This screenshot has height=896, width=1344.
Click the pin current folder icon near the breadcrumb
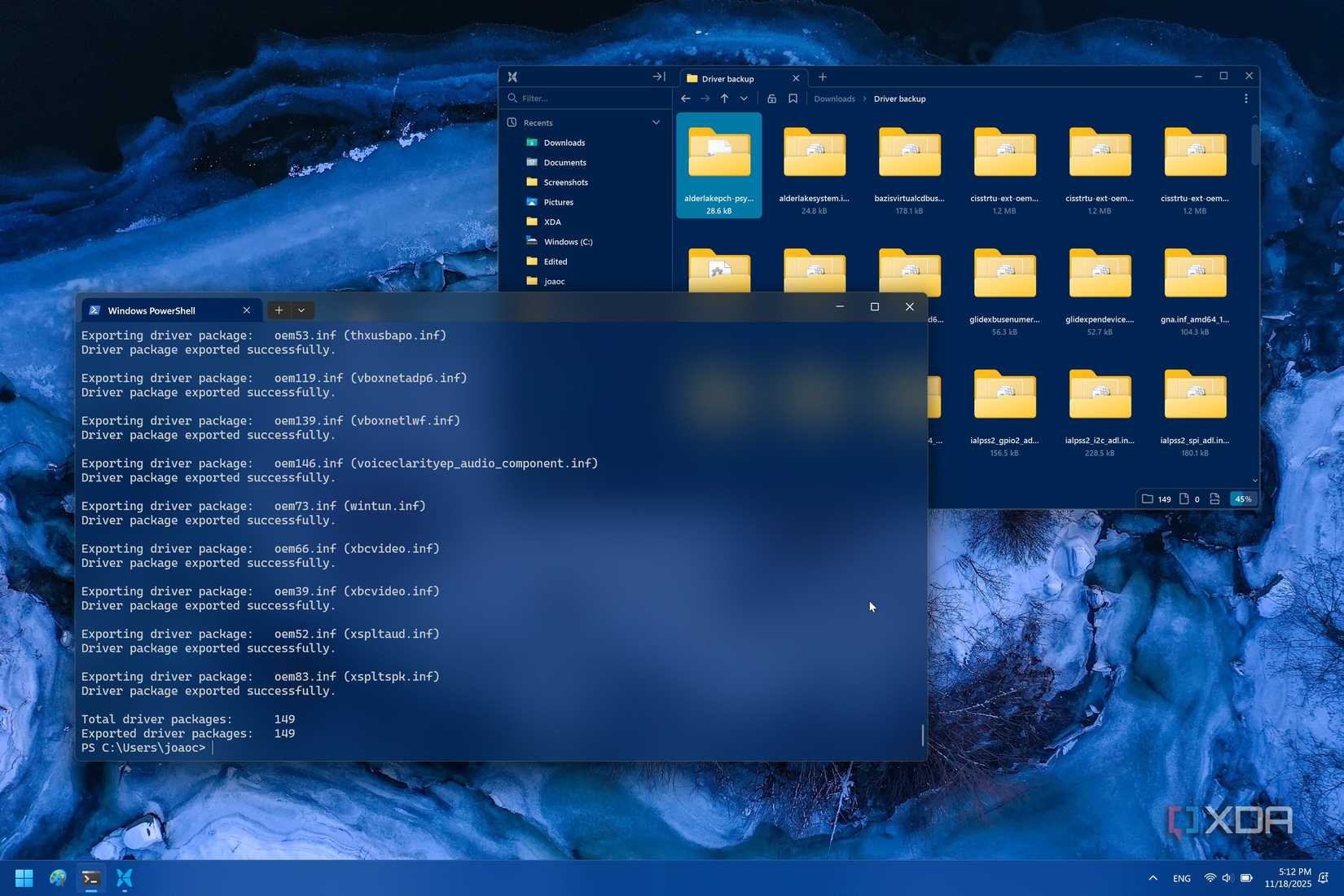pos(771,99)
